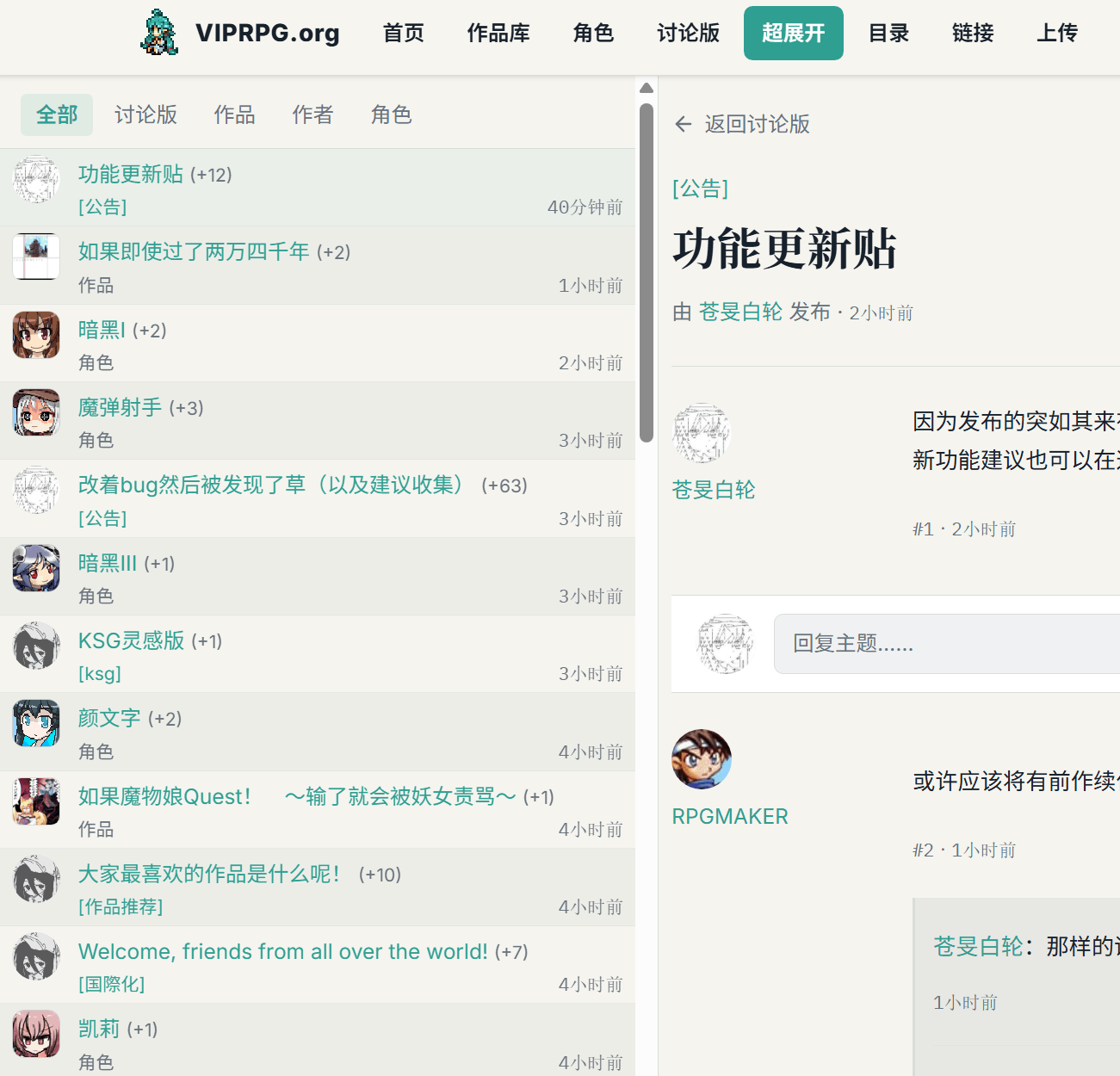Viewport: 1120px width, 1076px height.
Task: Click the thread list scrollbar thumb
Action: (x=647, y=273)
